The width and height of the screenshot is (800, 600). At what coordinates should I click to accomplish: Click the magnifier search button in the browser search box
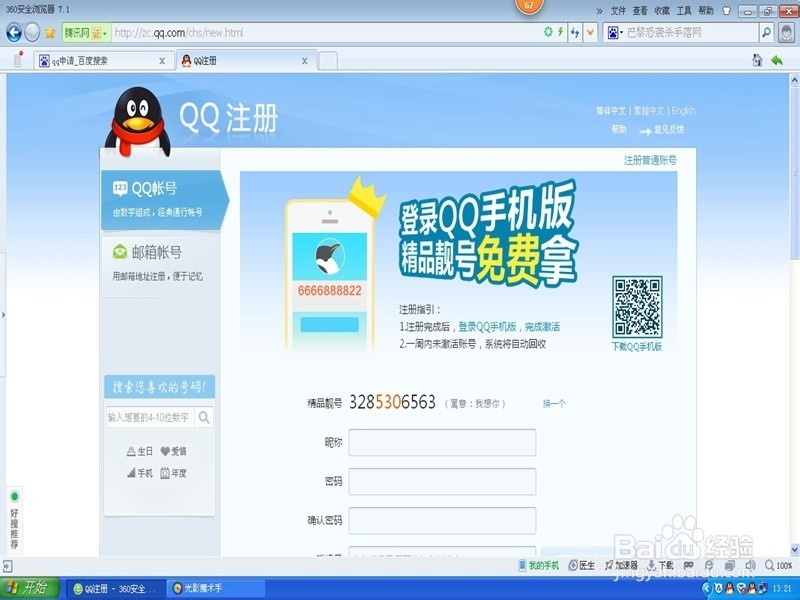tap(766, 33)
